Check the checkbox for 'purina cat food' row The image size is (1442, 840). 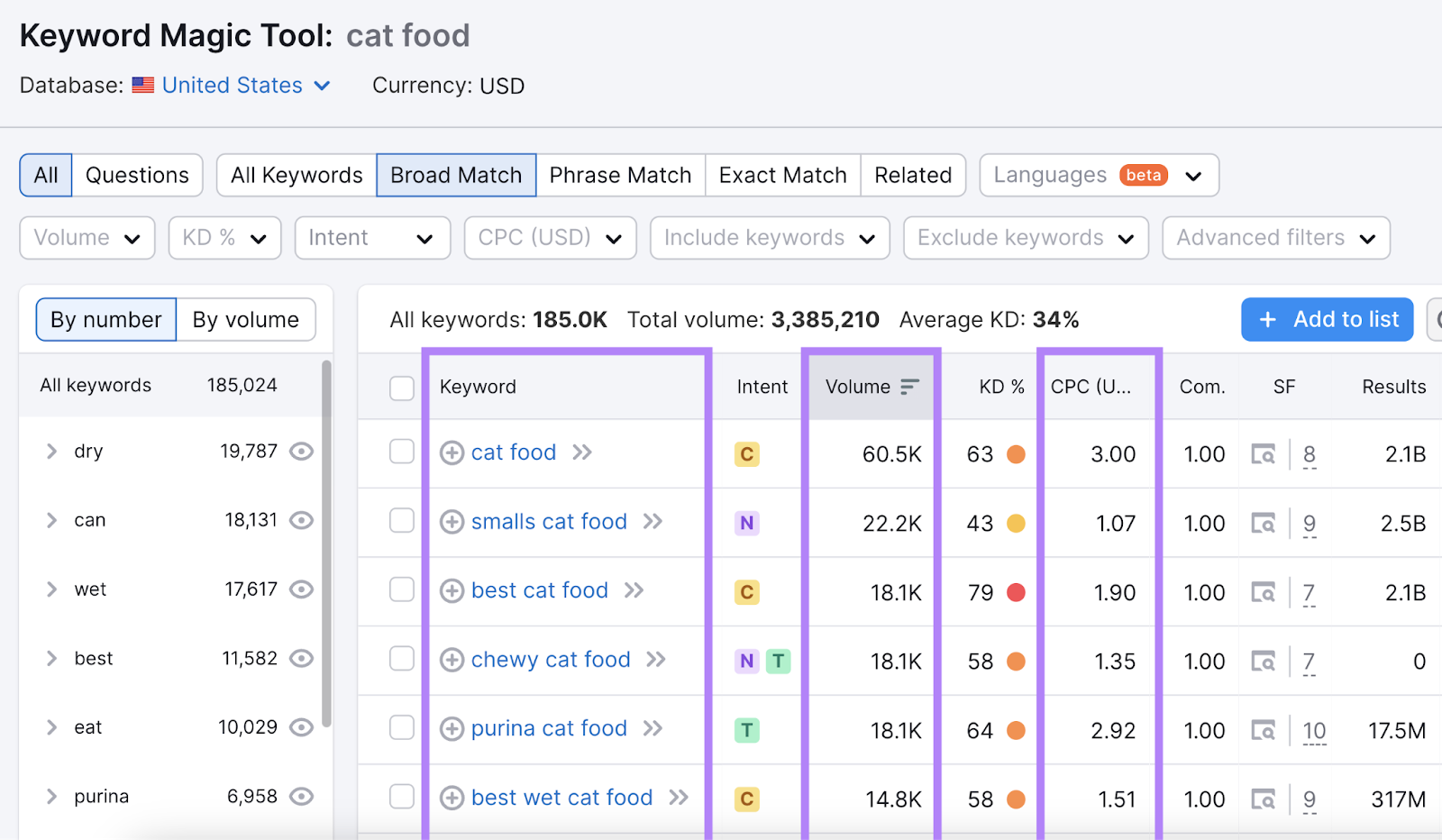coord(401,729)
